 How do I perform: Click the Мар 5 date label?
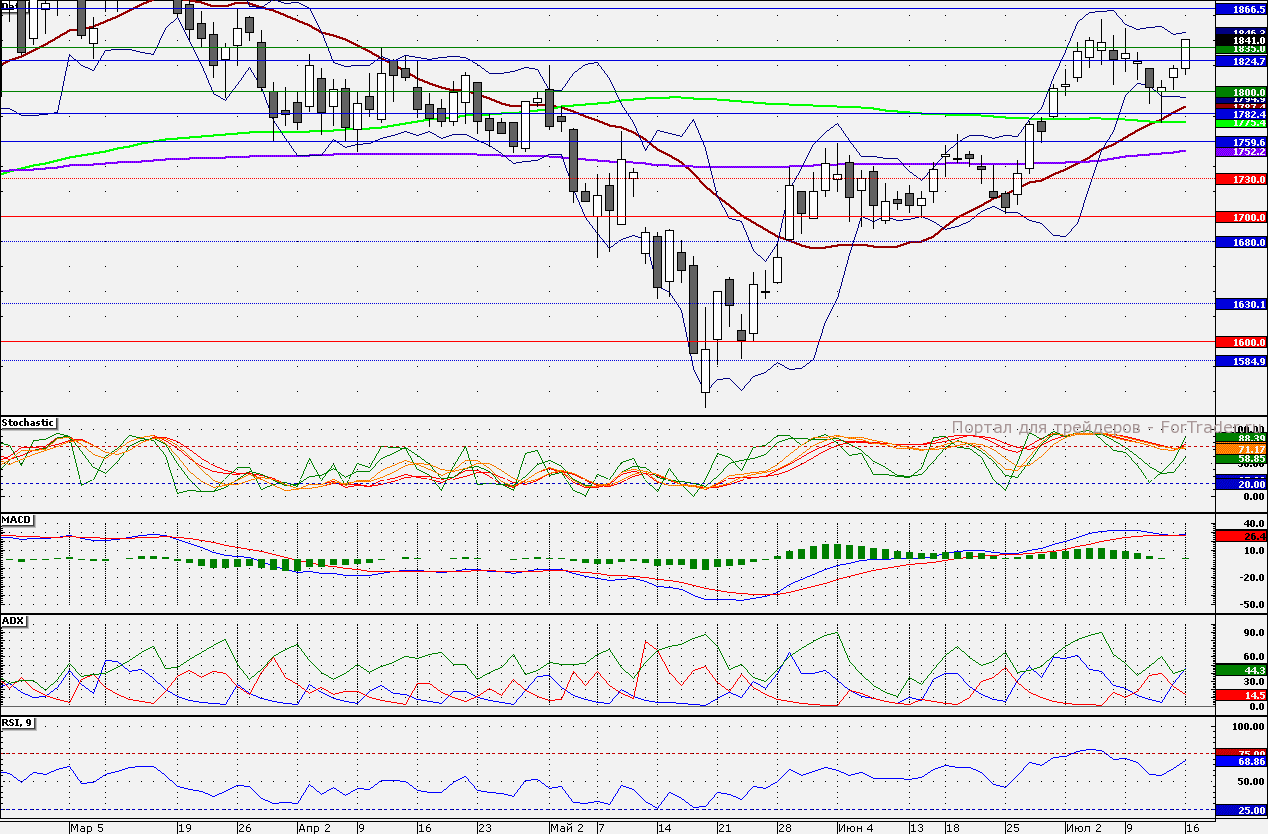click(x=87, y=828)
